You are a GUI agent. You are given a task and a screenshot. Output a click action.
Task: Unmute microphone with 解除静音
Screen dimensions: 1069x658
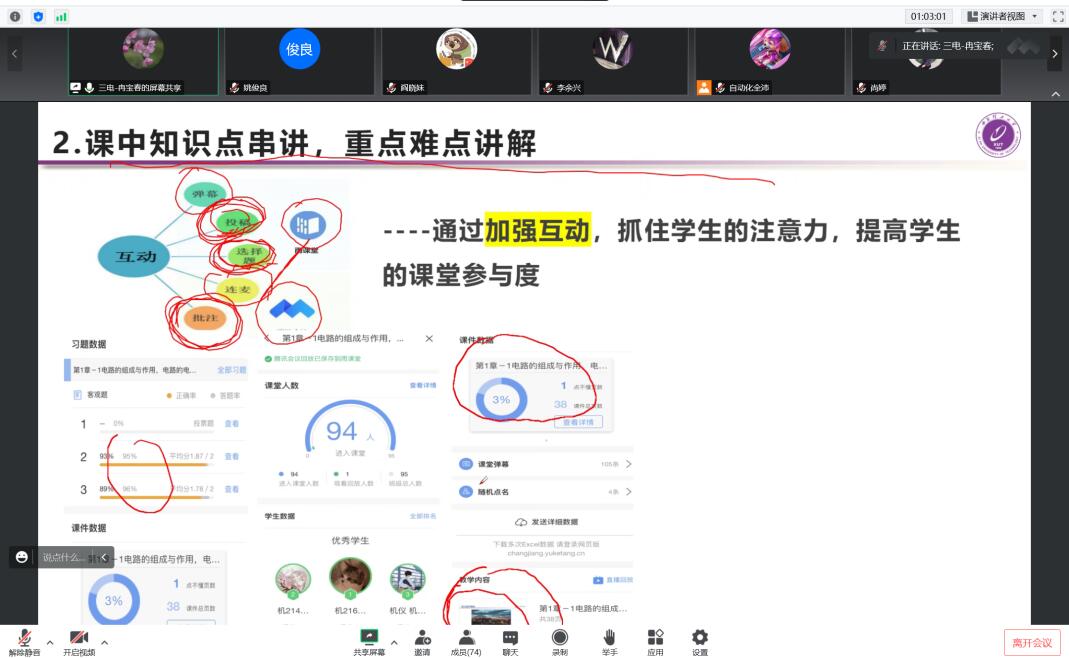24,642
